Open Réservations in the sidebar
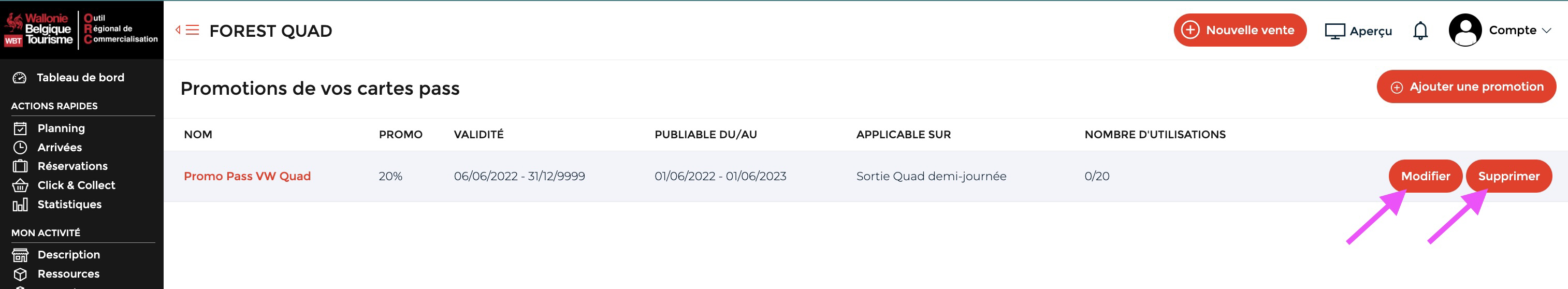The image size is (1568, 289). coord(72,166)
